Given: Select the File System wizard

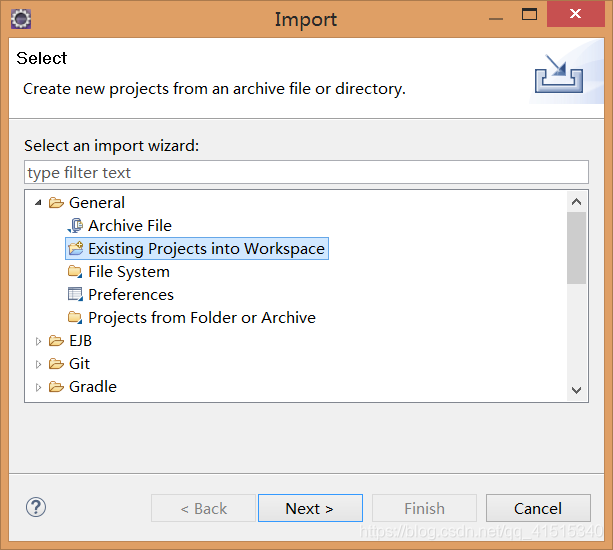Looking at the screenshot, I should (129, 272).
